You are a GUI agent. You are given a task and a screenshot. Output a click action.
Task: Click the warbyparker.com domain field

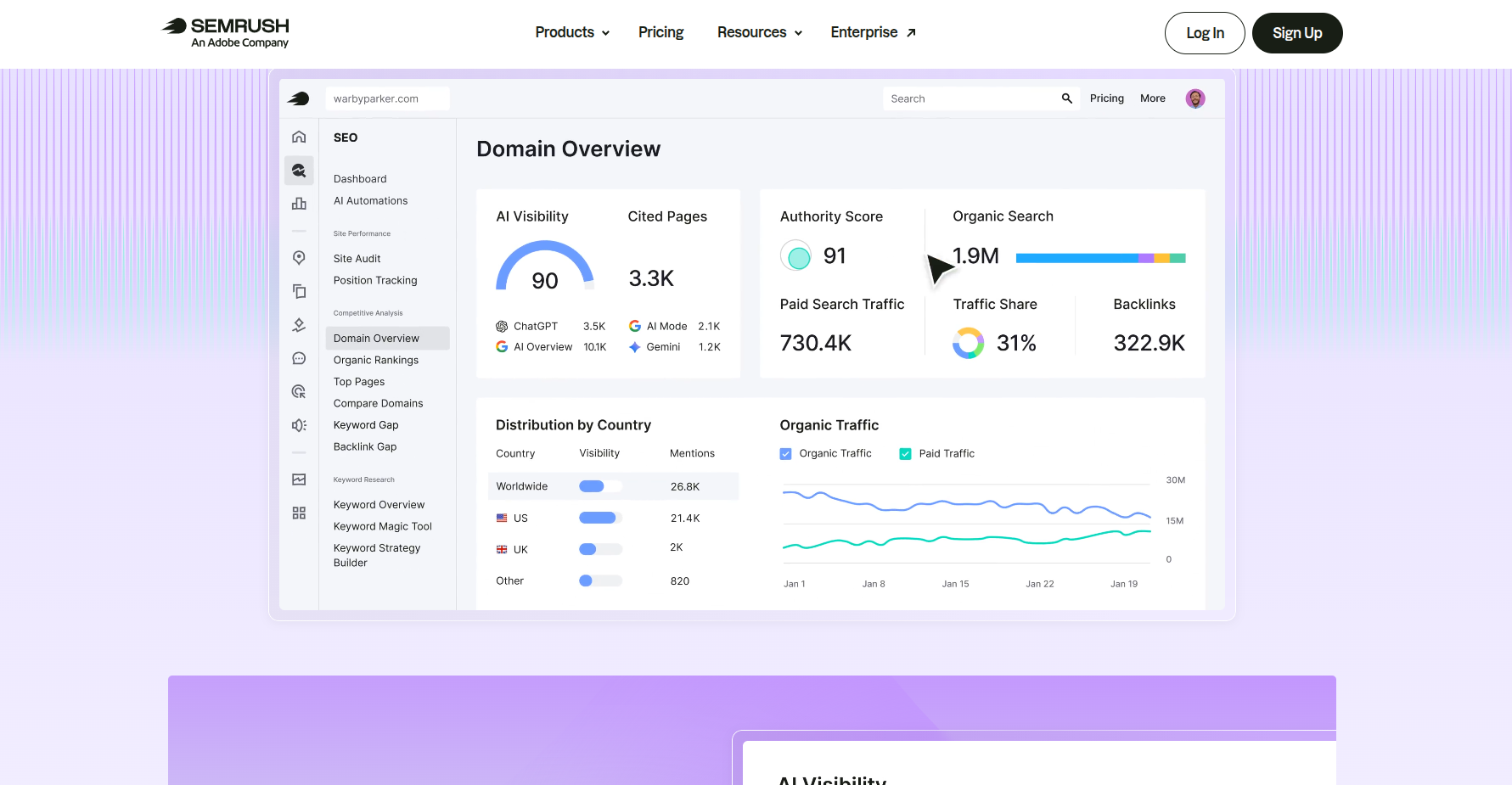tap(387, 98)
